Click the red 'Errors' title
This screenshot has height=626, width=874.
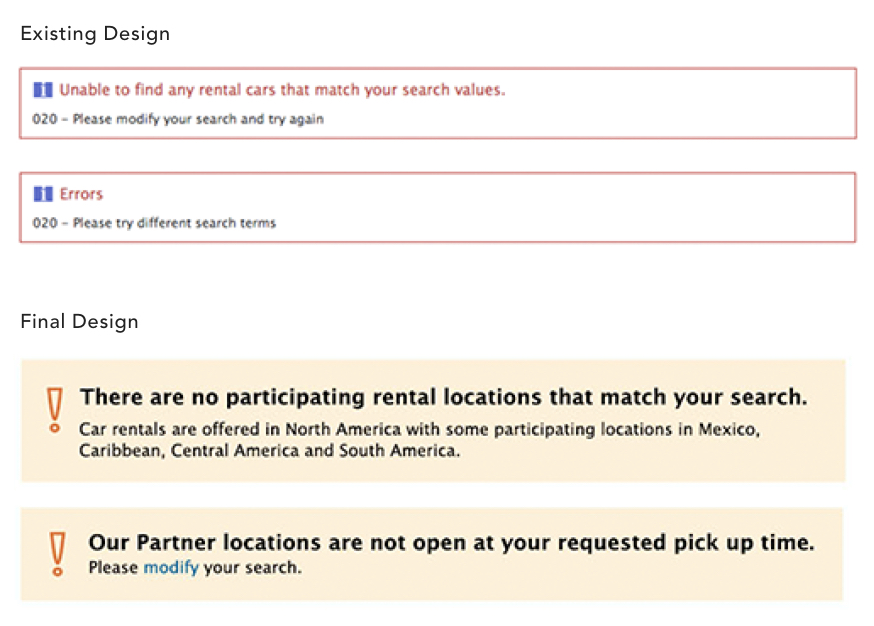coord(81,194)
